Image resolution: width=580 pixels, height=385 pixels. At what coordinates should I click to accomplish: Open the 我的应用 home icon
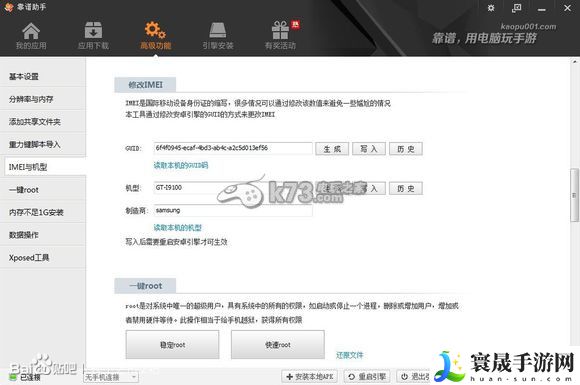[31, 36]
